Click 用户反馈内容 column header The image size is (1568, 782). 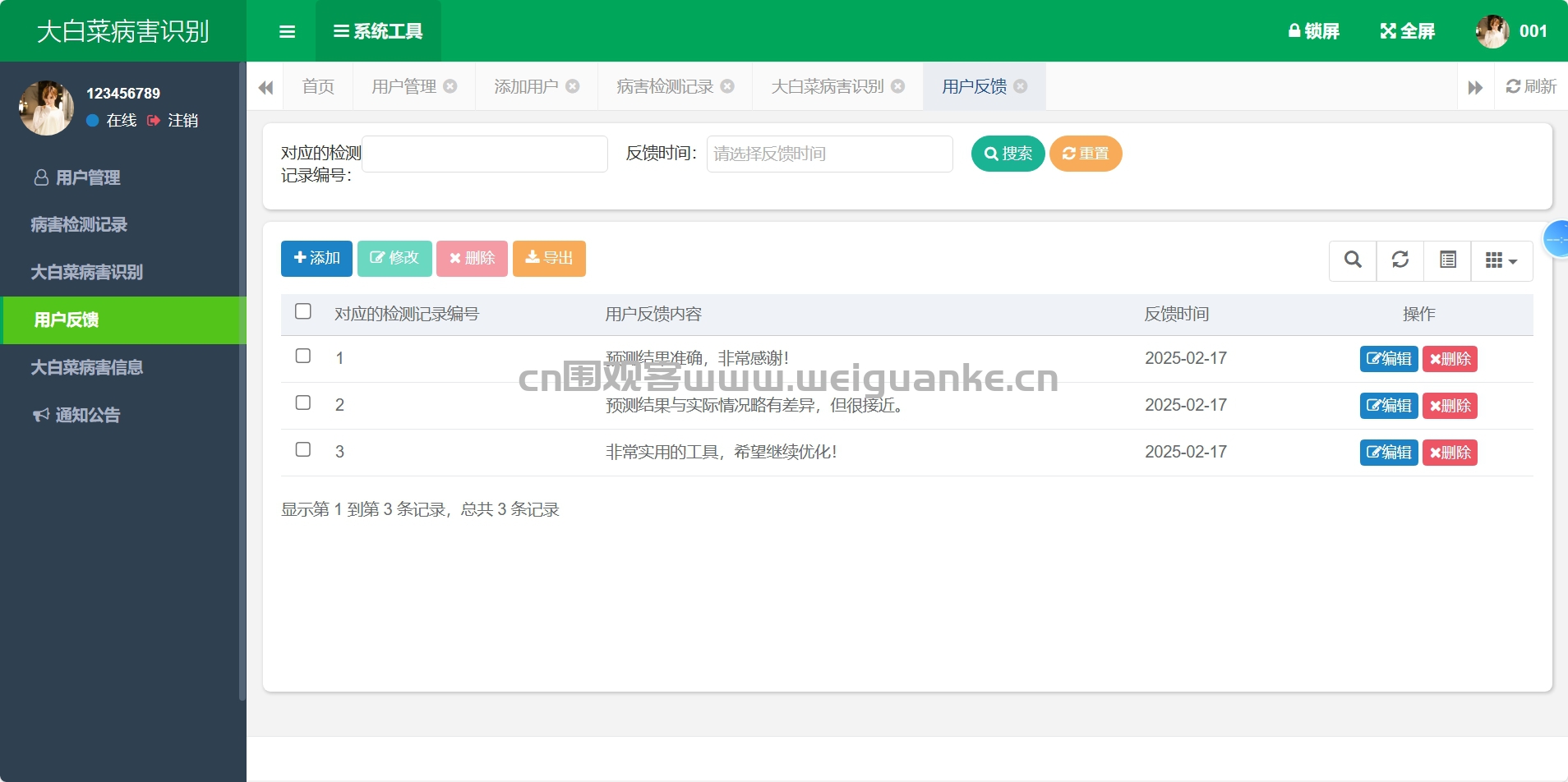click(653, 314)
